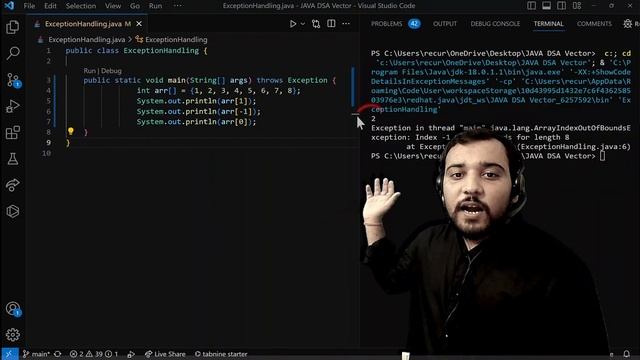Toggle the secondary side bar layout button
The image size is (640, 360).
[562, 6]
